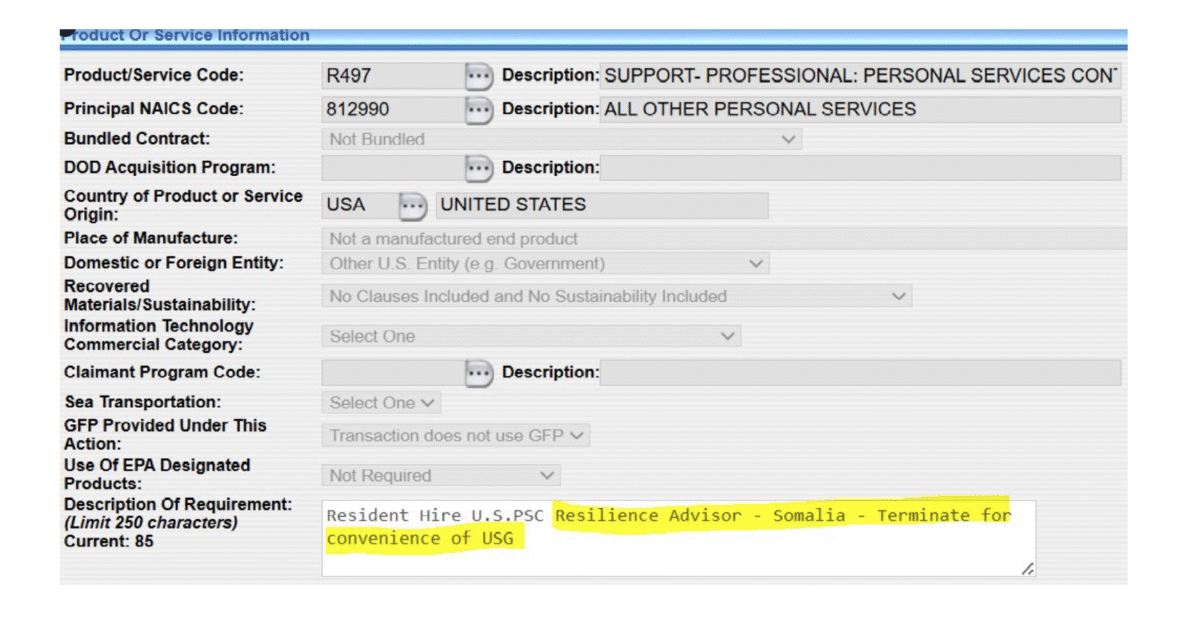Open lookup for Product/Service Code

point(479,76)
